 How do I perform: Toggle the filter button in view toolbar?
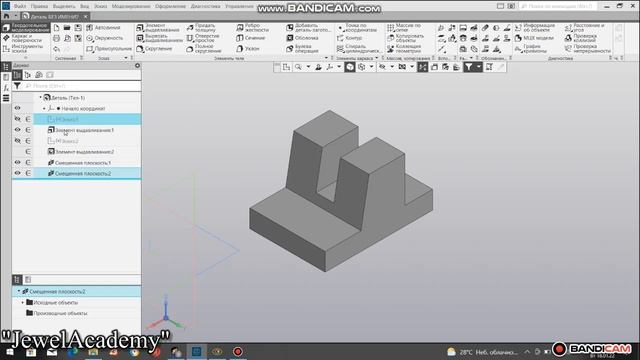click(x=469, y=67)
